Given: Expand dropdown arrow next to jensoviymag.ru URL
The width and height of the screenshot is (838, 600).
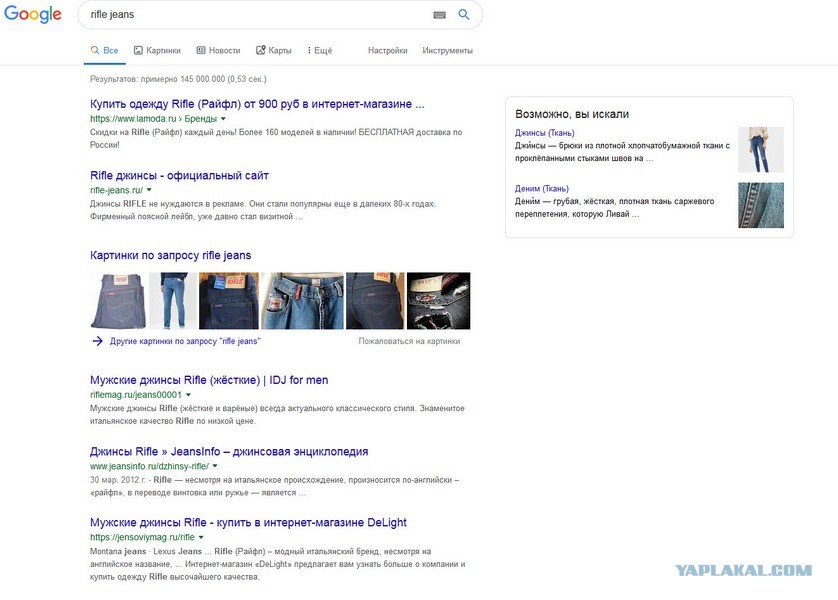Looking at the screenshot, I should pyautogui.click(x=201, y=537).
